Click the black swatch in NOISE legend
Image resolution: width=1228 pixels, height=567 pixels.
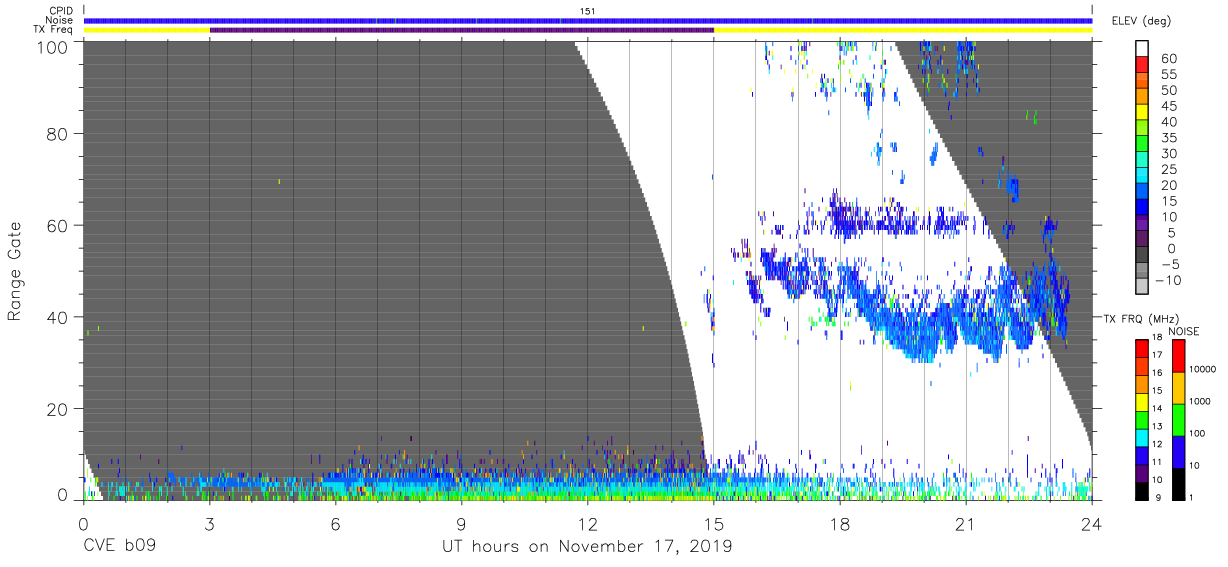coord(1178,484)
